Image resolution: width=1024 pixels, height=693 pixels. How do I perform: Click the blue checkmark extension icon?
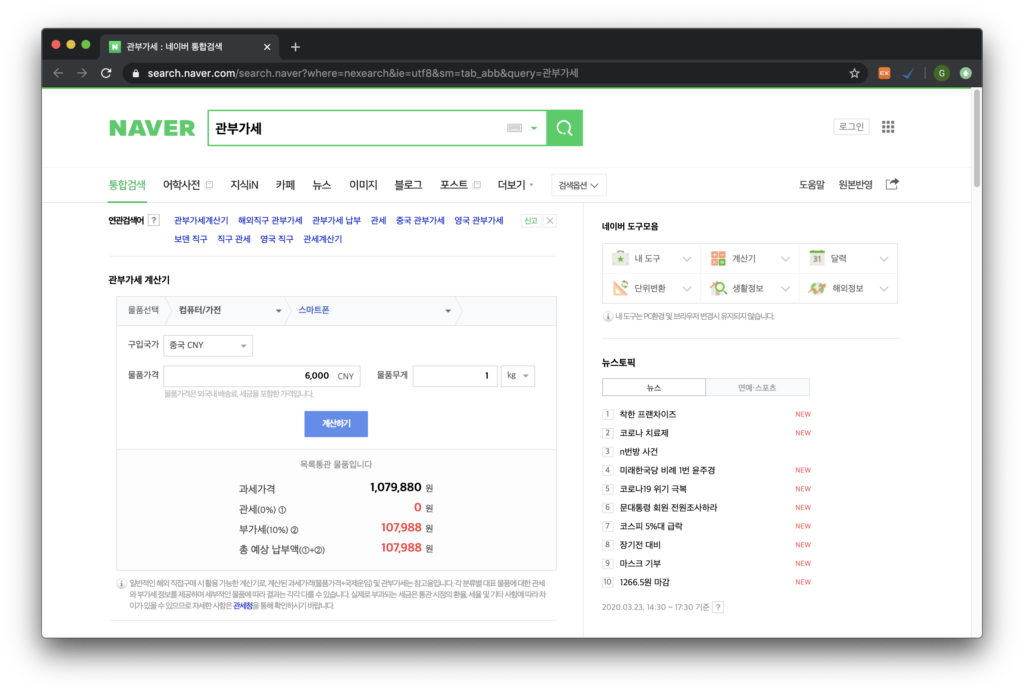pos(908,73)
